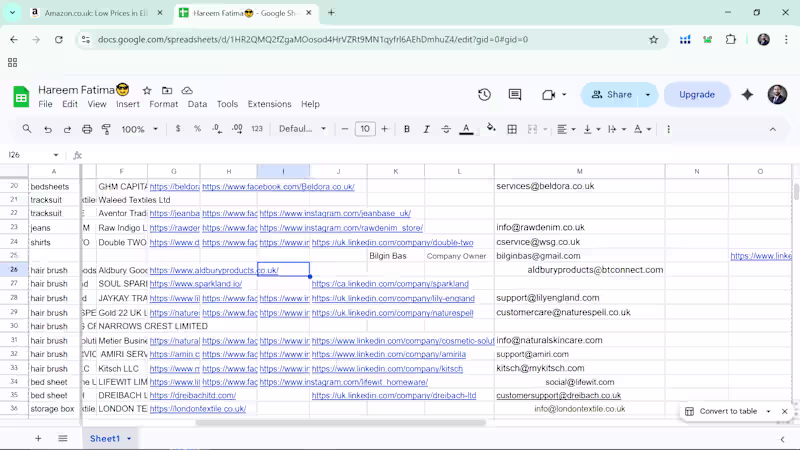
Task: Format as percent
Action: (x=197, y=129)
